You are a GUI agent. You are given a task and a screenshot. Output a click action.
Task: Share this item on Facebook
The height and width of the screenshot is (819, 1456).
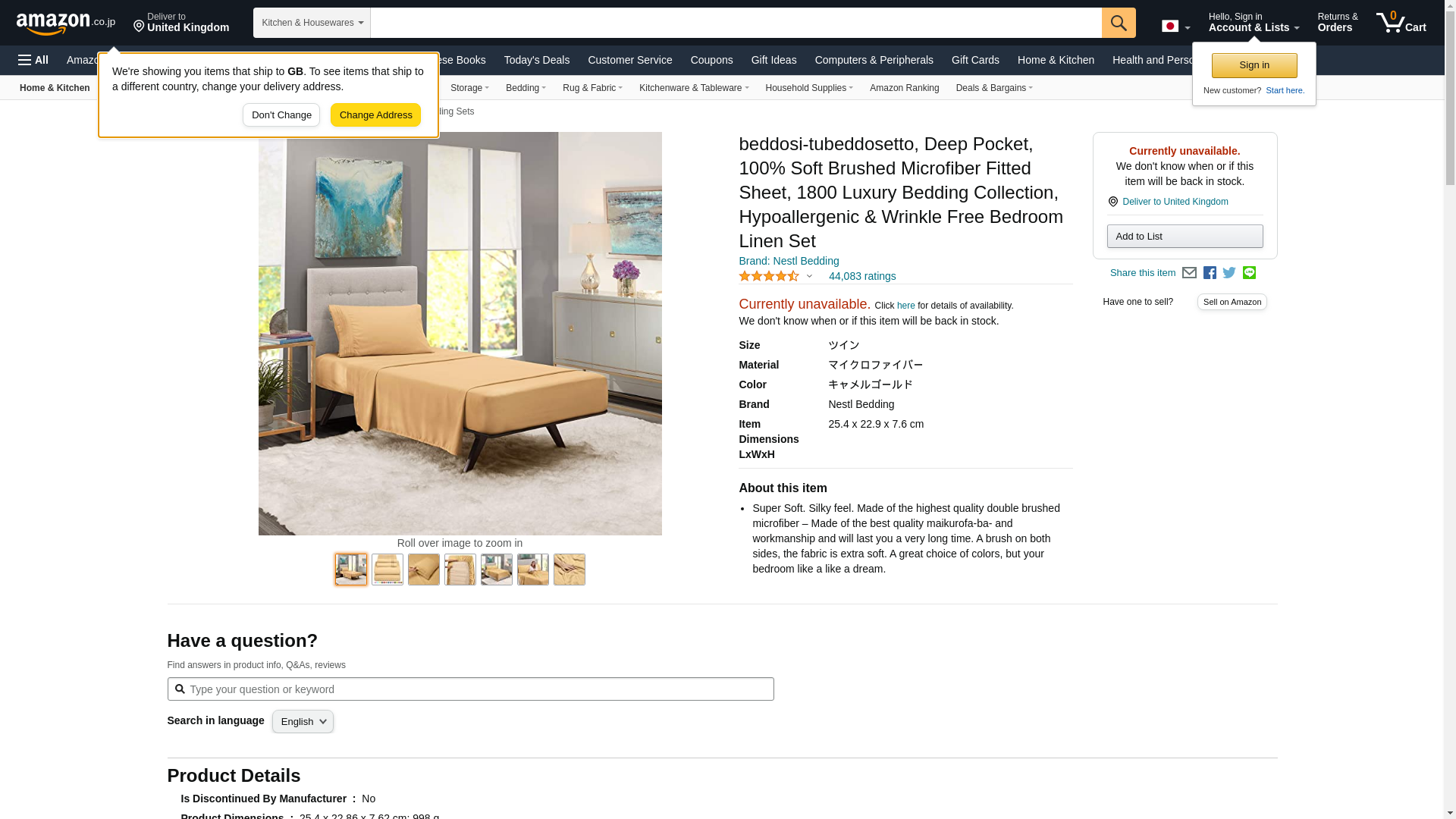tap(1210, 273)
